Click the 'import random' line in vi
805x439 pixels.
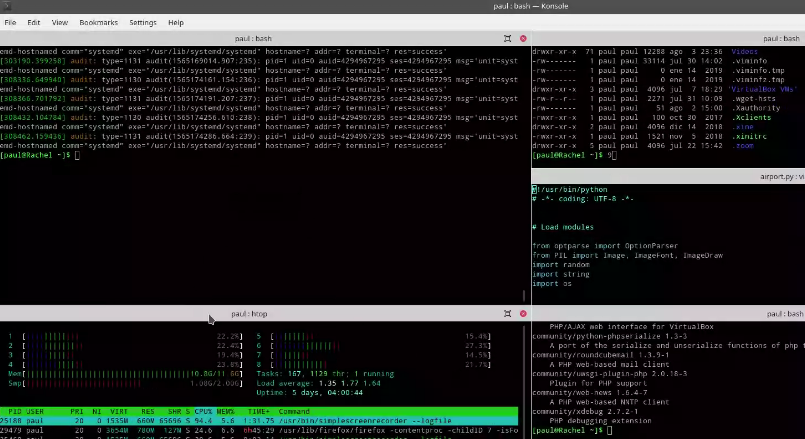point(561,265)
